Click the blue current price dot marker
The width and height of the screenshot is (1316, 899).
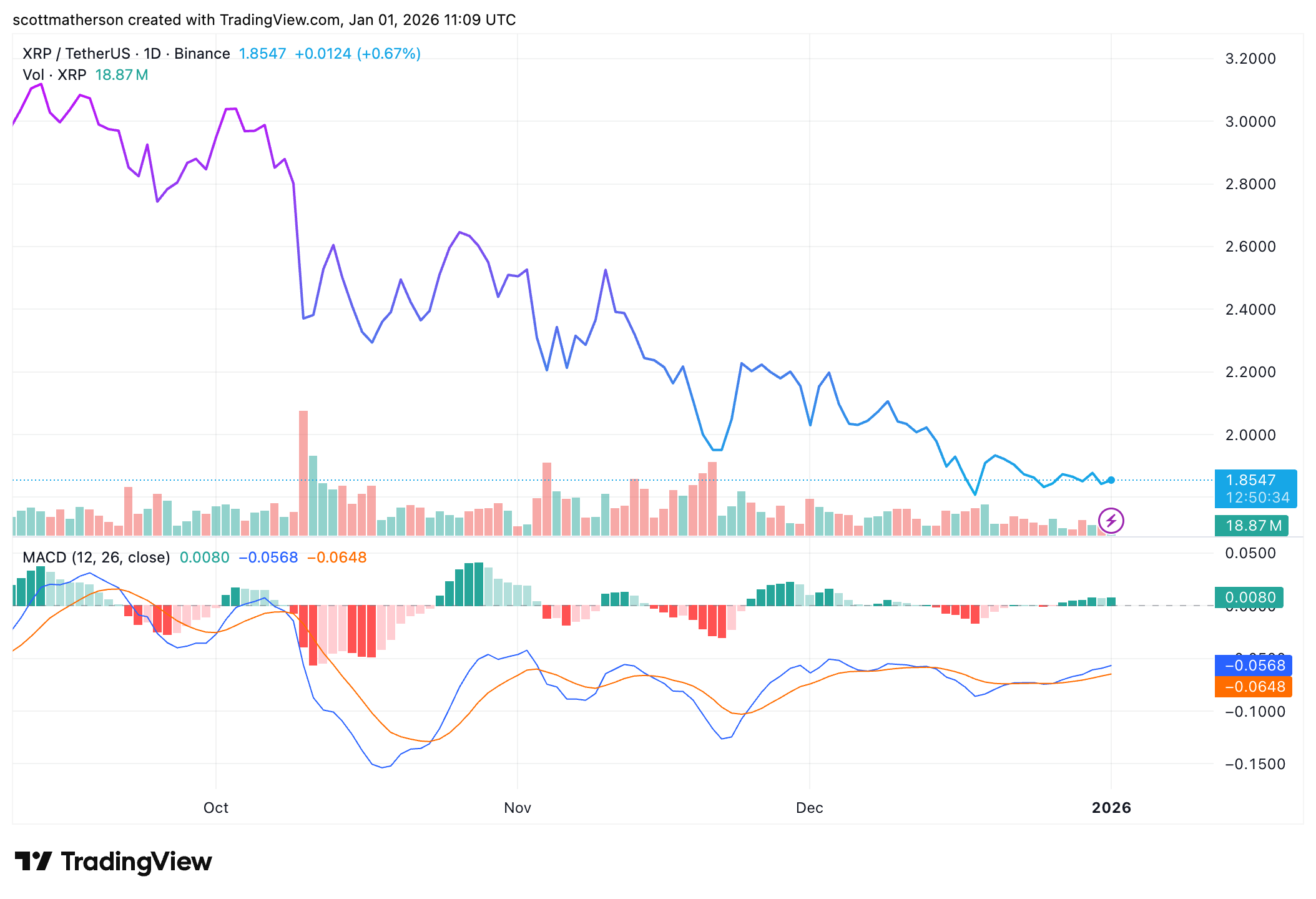pyautogui.click(x=1111, y=480)
